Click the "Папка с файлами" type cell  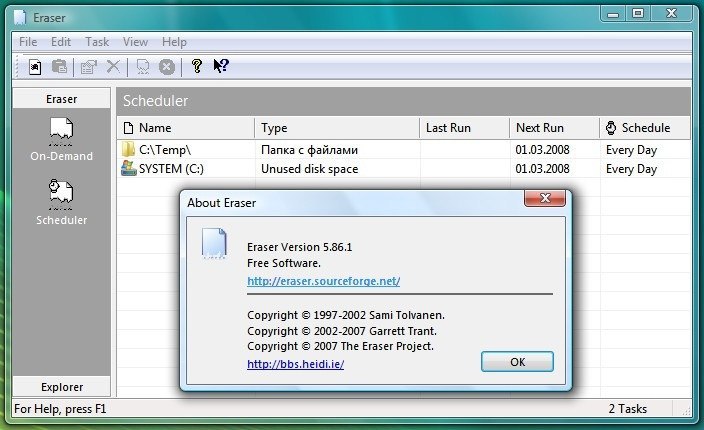coord(309,149)
